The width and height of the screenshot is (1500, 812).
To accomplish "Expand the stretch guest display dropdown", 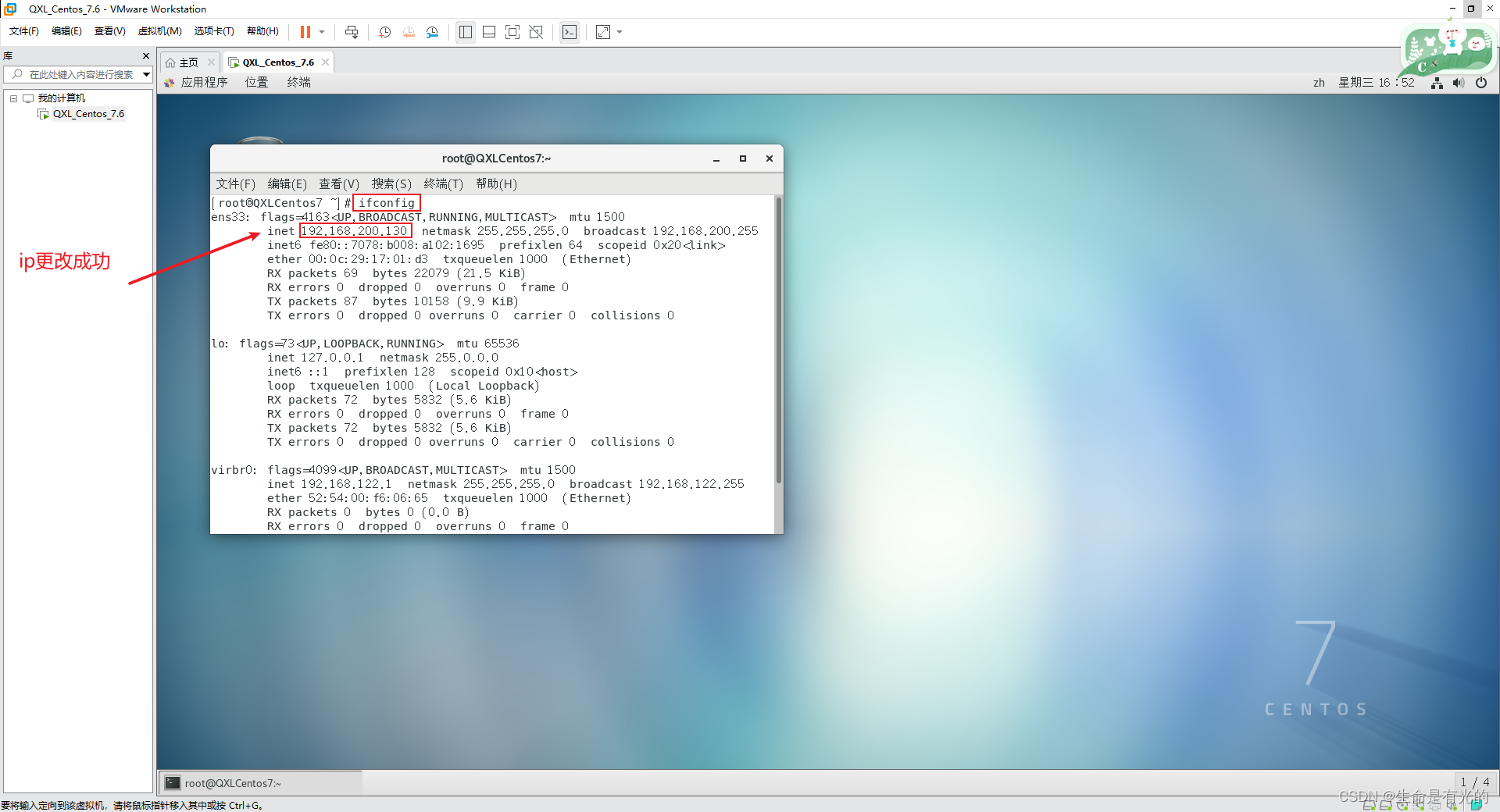I will click(x=620, y=32).
